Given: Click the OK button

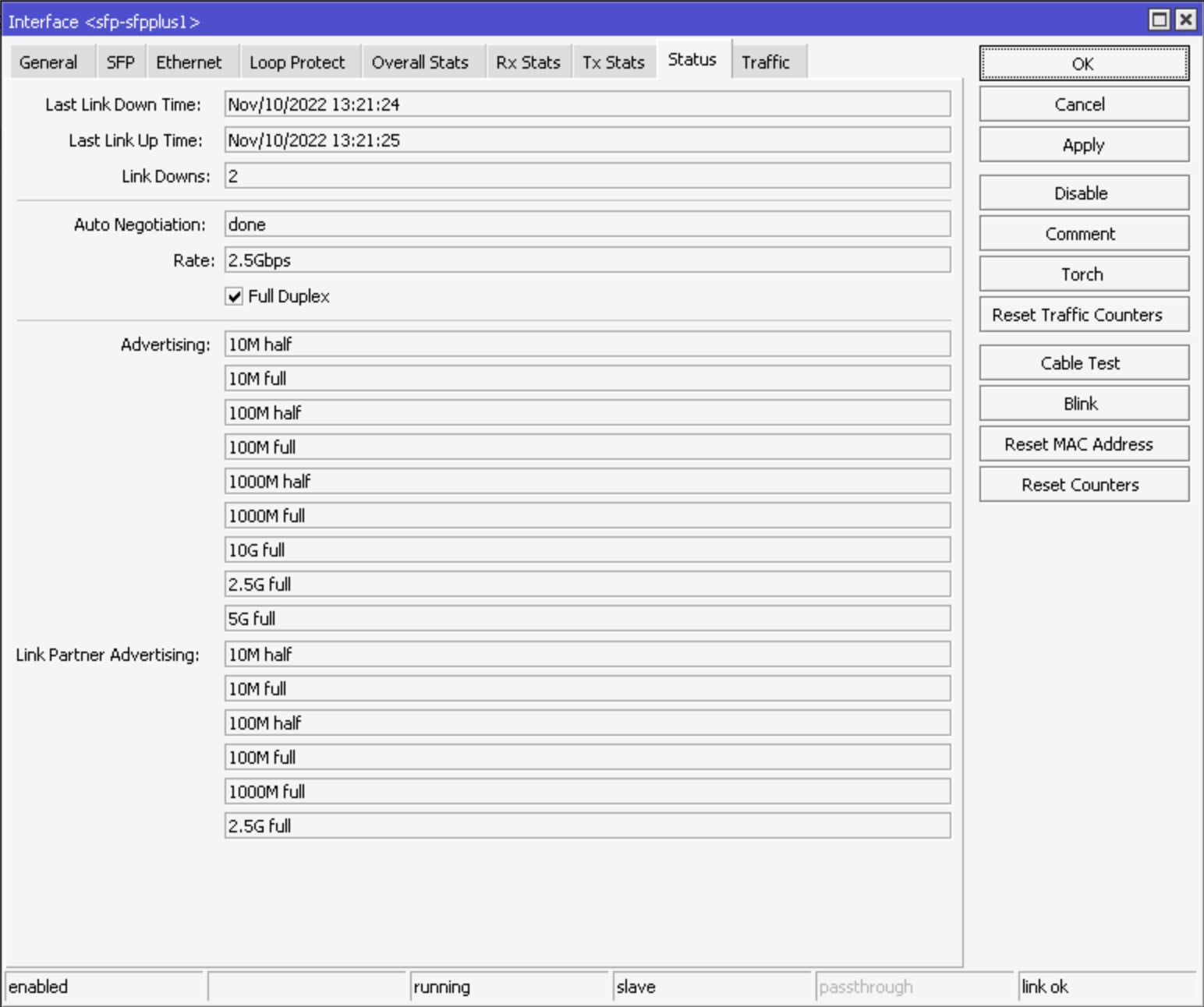Looking at the screenshot, I should (x=1084, y=64).
